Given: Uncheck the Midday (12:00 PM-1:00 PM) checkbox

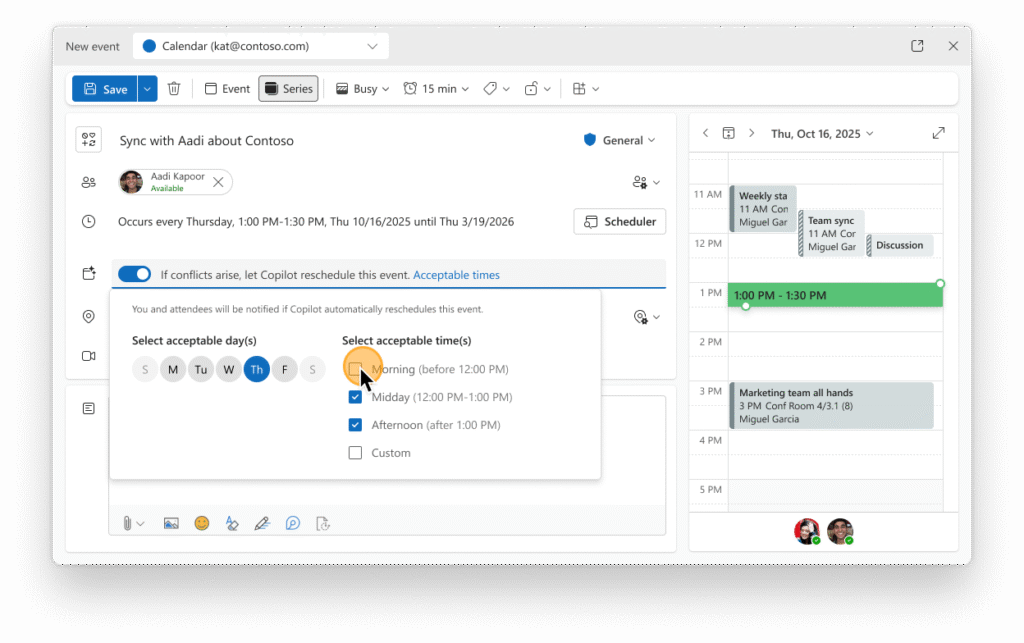Looking at the screenshot, I should click(355, 397).
